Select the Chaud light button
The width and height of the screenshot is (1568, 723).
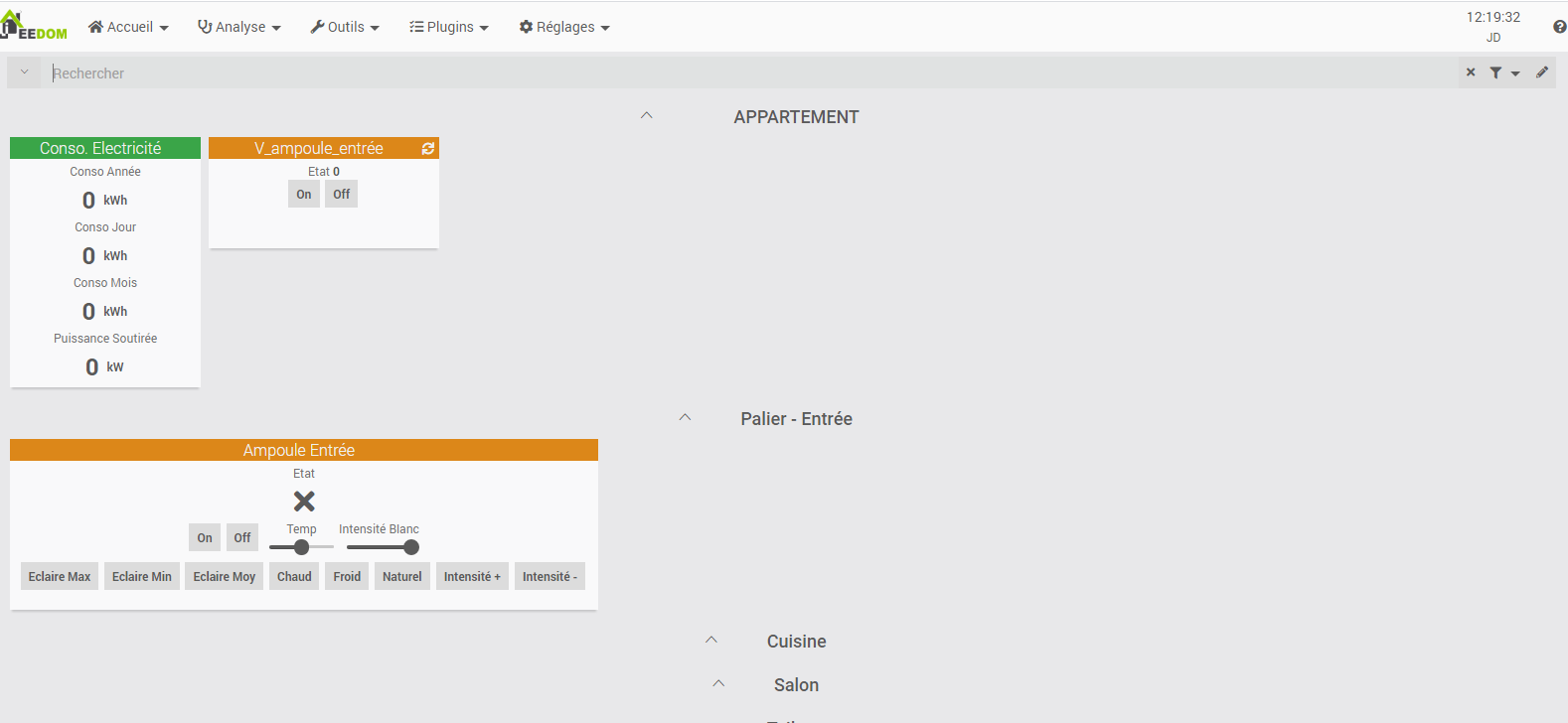point(294,576)
